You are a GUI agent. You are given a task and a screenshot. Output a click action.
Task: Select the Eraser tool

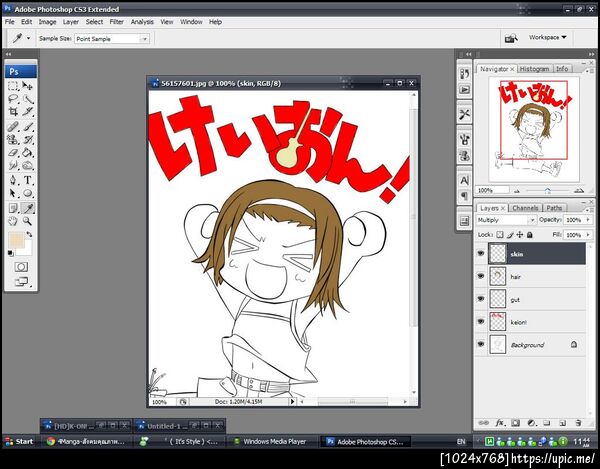[x=13, y=153]
